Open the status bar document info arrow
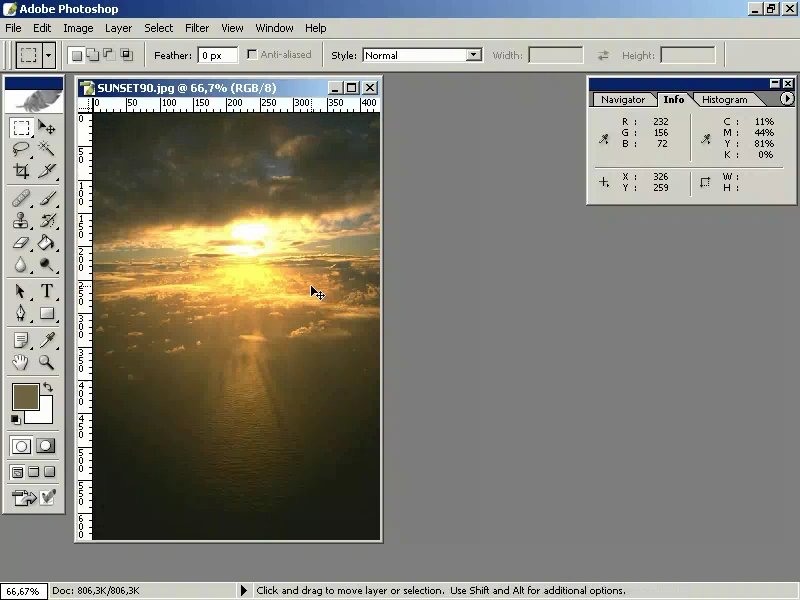 tap(243, 590)
